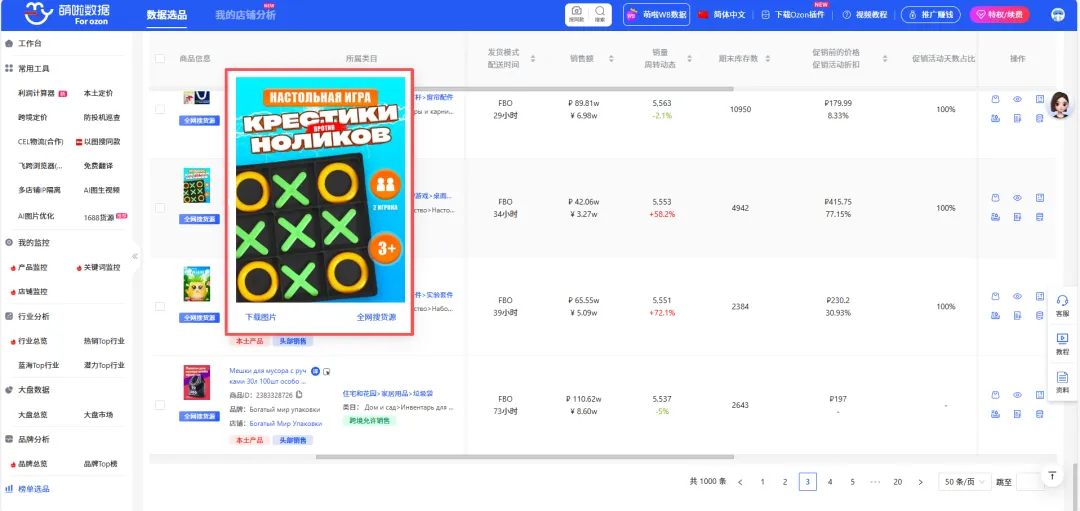
Task: Open 客服 customer service widget
Action: click(1063, 305)
